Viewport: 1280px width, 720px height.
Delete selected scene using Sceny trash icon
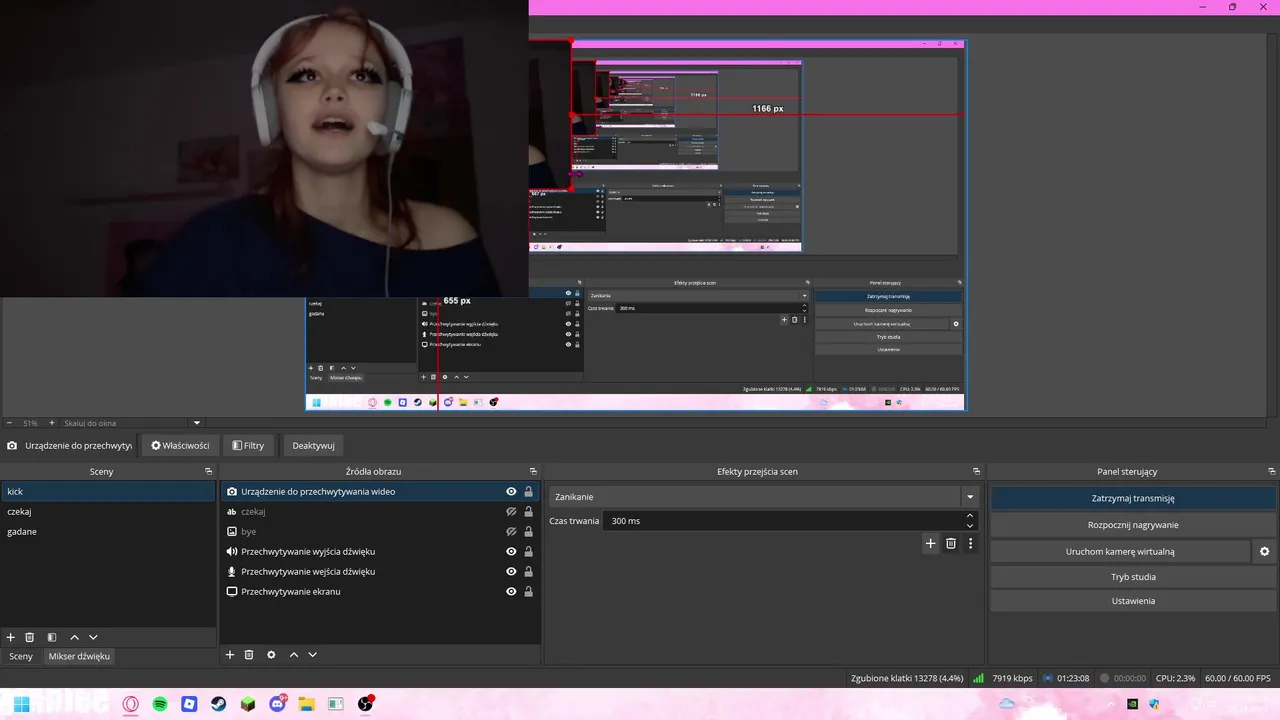[30, 637]
